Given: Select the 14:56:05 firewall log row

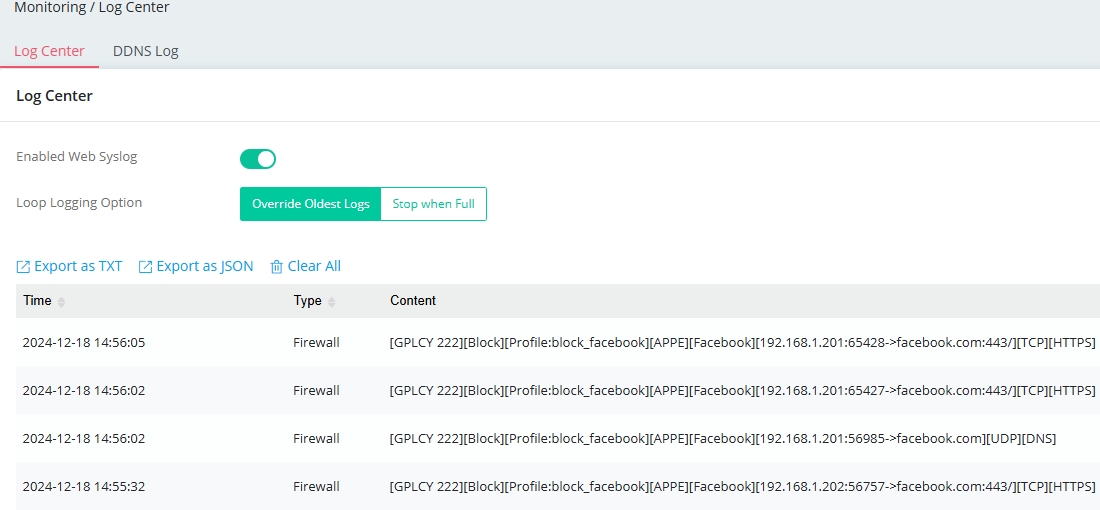Looking at the screenshot, I should pyautogui.click(x=558, y=342).
